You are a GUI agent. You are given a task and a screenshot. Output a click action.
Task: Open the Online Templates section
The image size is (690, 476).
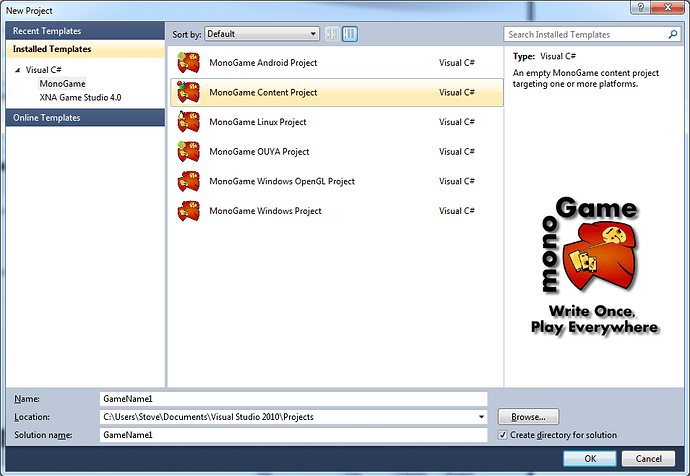tap(85, 117)
